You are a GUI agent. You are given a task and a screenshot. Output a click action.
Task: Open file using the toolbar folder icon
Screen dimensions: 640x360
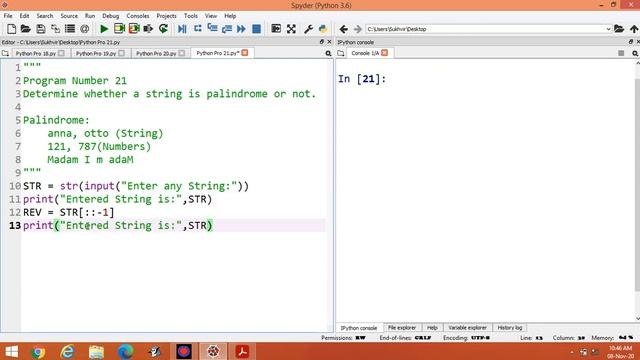[x=26, y=29]
